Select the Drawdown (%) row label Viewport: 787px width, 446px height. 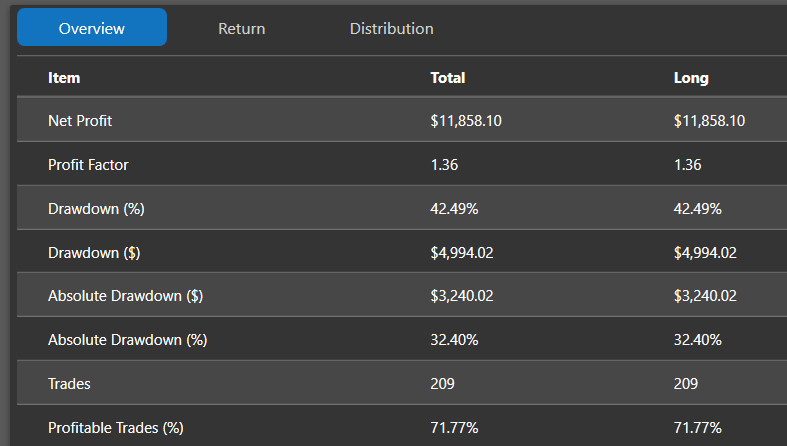point(96,209)
